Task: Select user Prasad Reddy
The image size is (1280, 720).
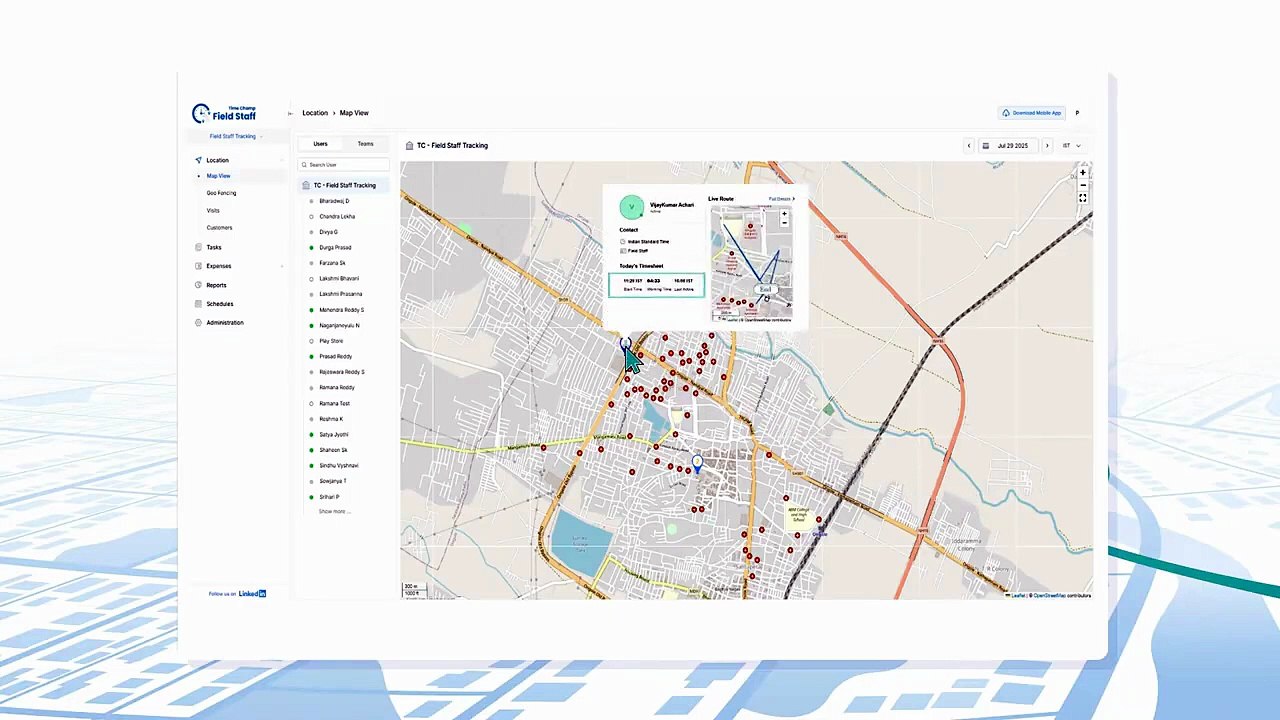Action: point(335,356)
